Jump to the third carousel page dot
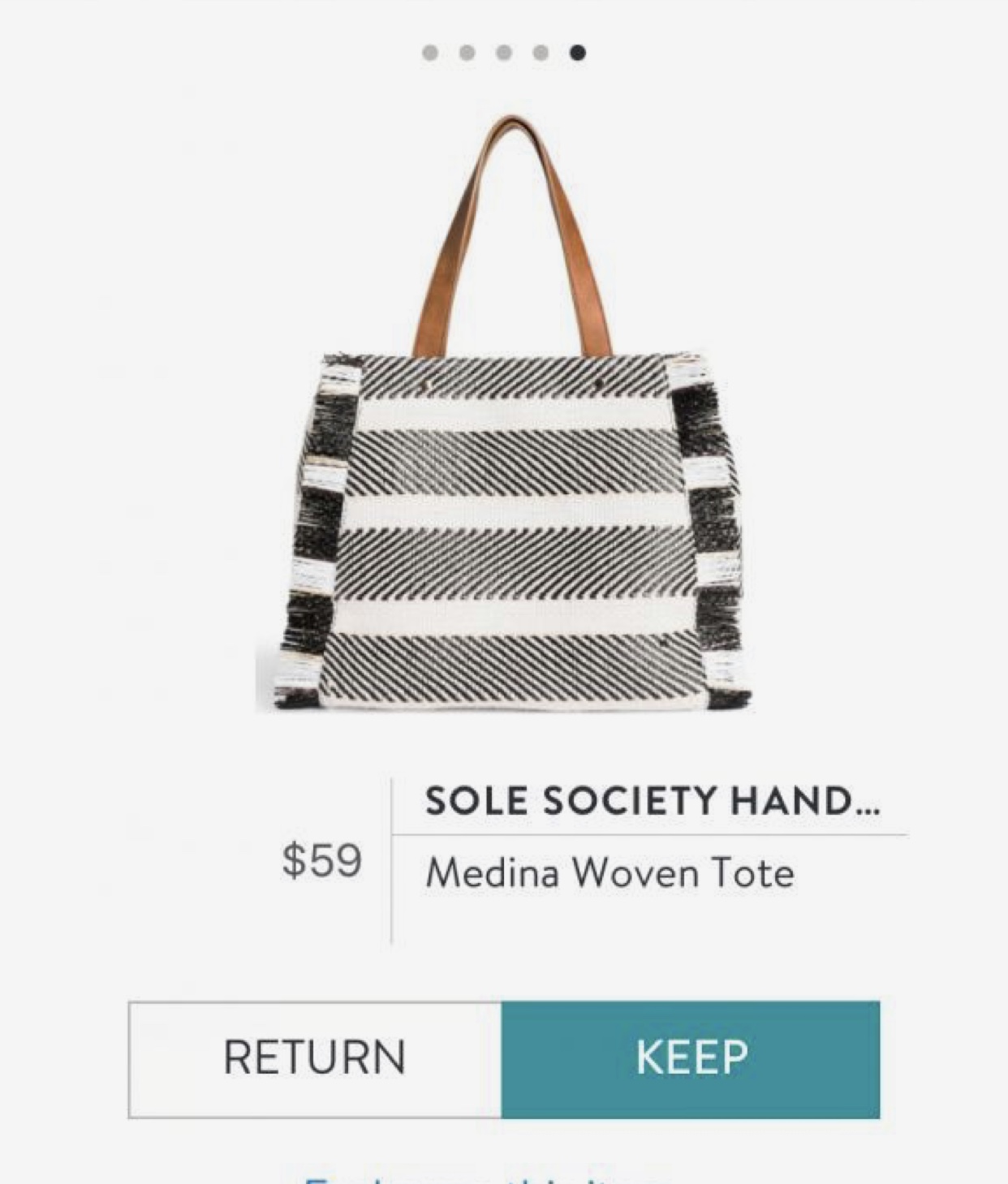 point(504,53)
